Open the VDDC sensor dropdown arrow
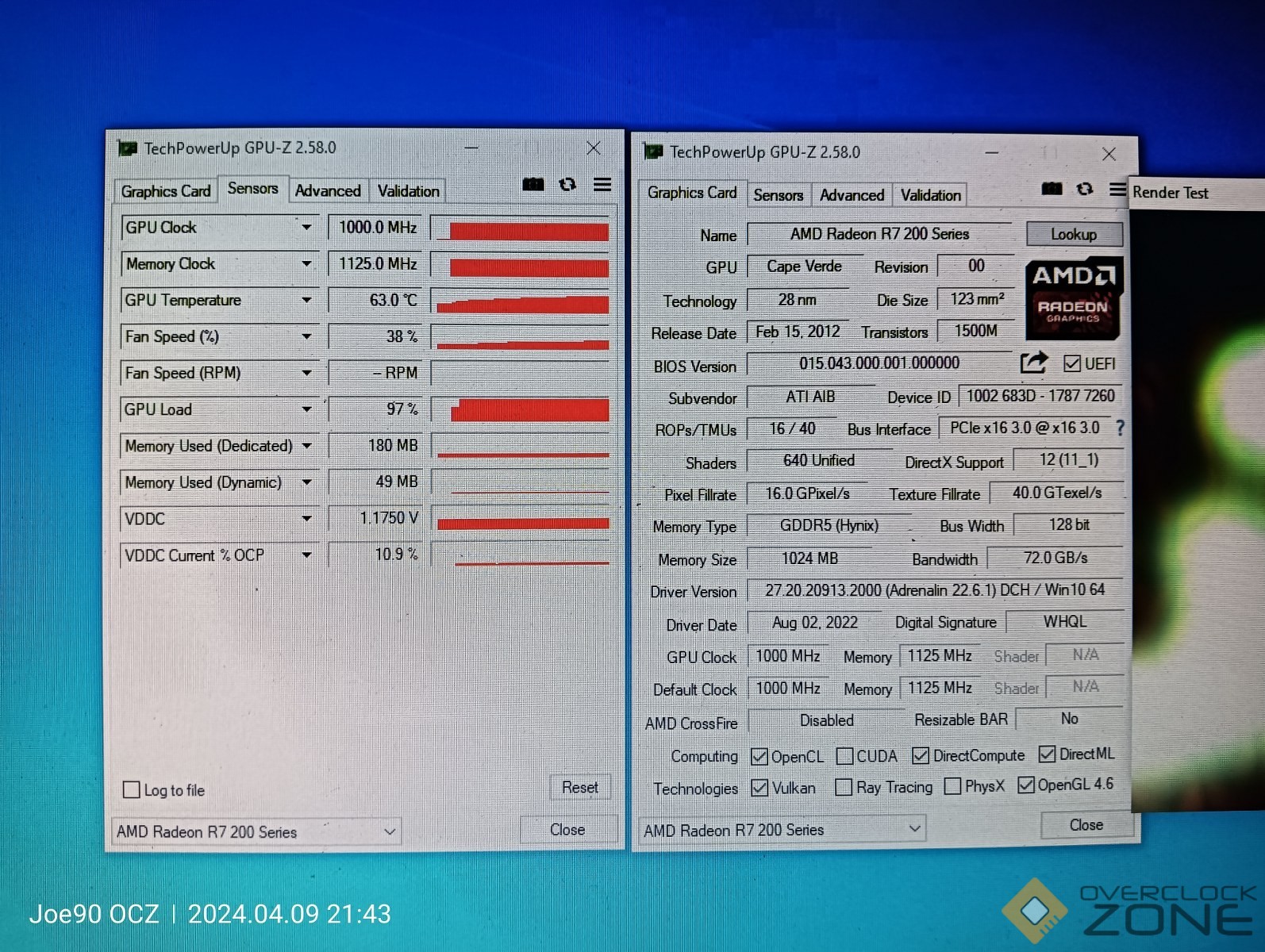This screenshot has height=952, width=1265. (x=306, y=519)
